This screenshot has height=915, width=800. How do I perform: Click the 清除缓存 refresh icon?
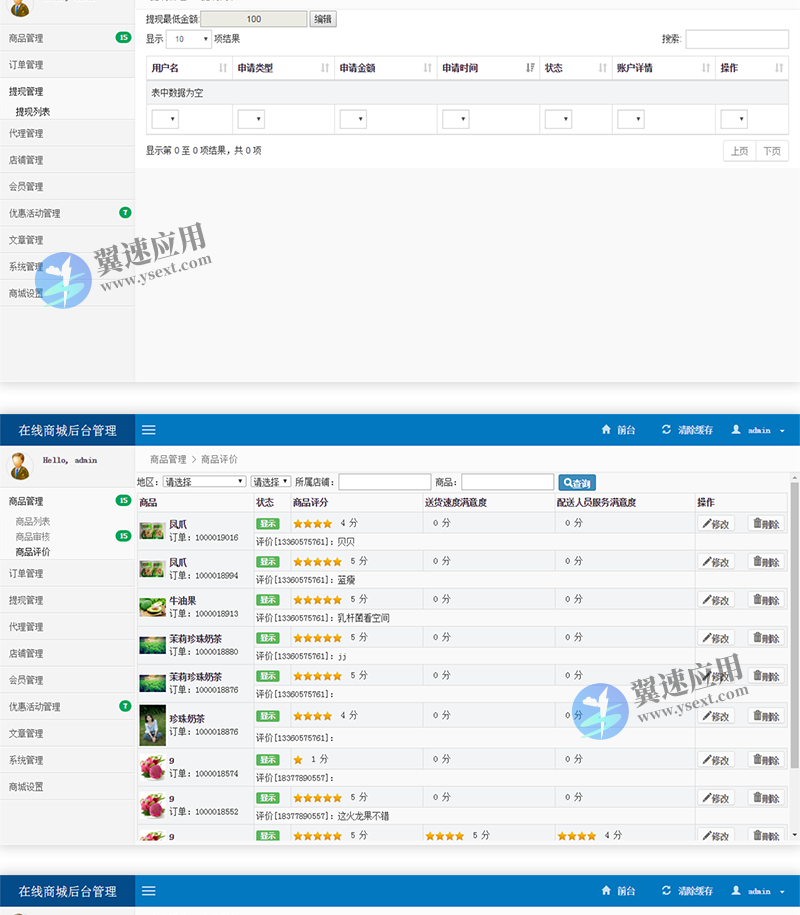point(666,429)
